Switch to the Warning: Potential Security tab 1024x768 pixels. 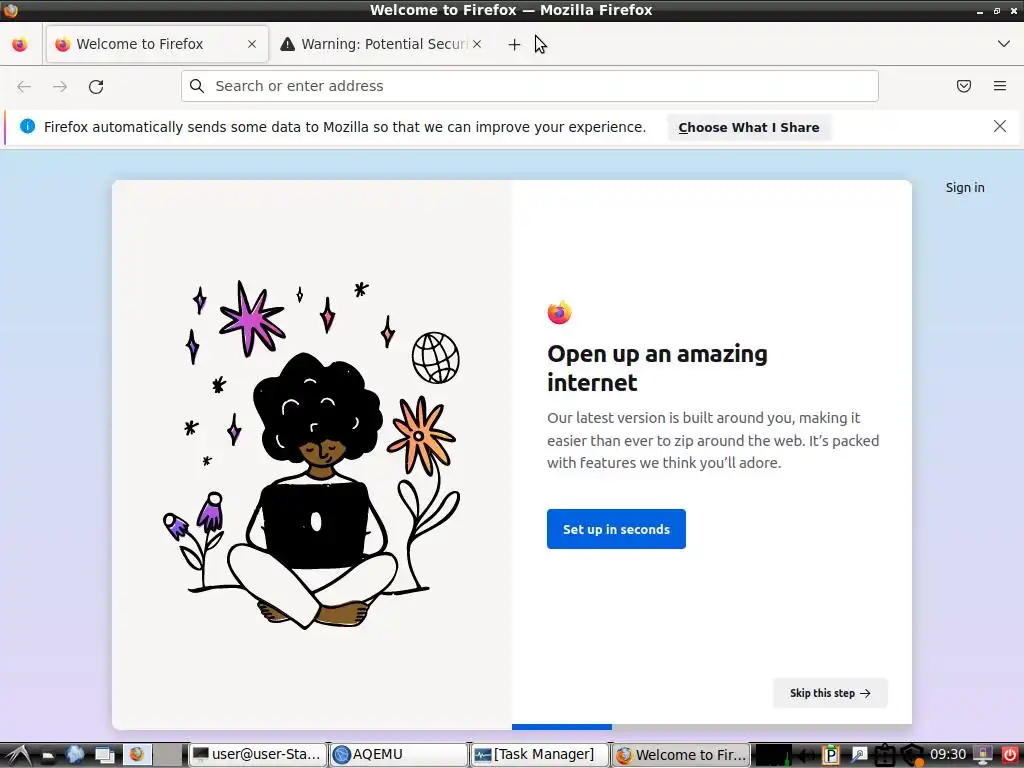coord(381,44)
